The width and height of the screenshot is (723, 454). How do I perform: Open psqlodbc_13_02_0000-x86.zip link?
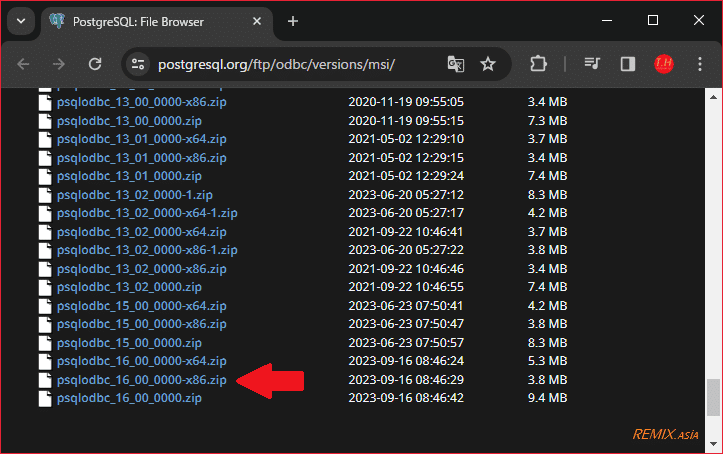point(142,269)
